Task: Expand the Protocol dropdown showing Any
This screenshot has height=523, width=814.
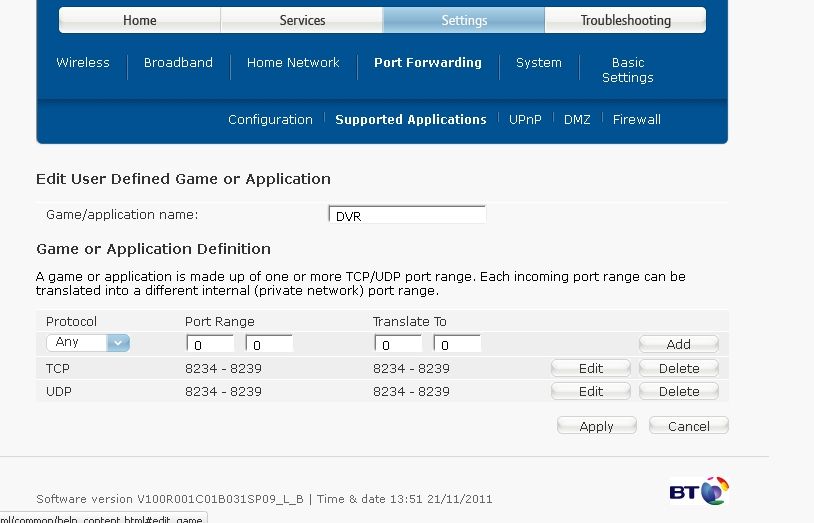Action: (x=88, y=343)
